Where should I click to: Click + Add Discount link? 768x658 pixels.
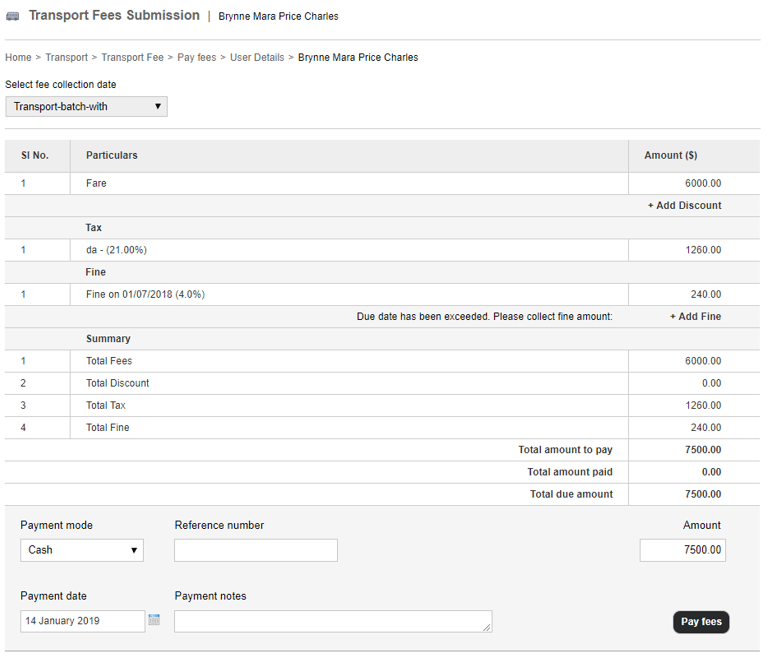(x=684, y=205)
